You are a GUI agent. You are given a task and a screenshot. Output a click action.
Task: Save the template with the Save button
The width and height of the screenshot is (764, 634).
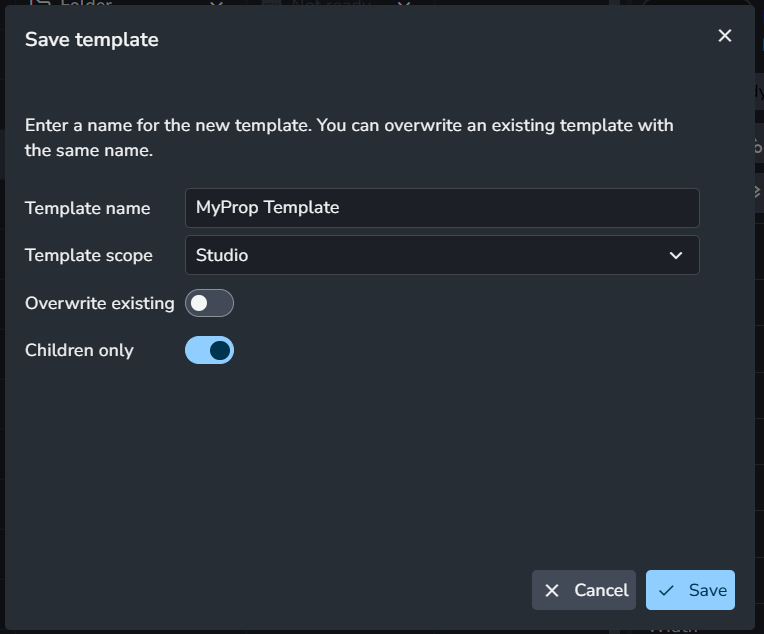pyautogui.click(x=690, y=590)
